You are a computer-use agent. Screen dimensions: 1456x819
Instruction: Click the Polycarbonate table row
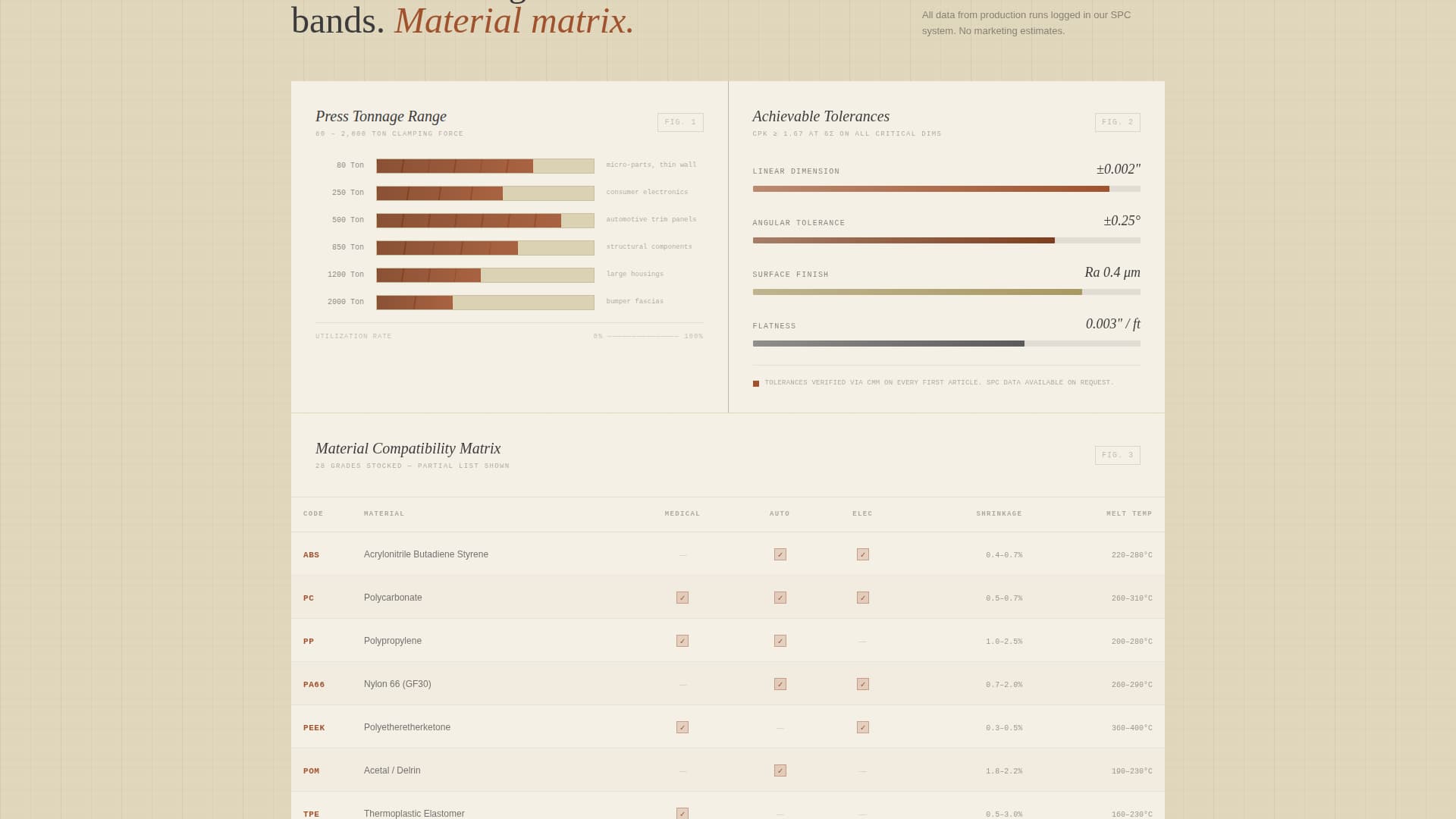click(393, 598)
